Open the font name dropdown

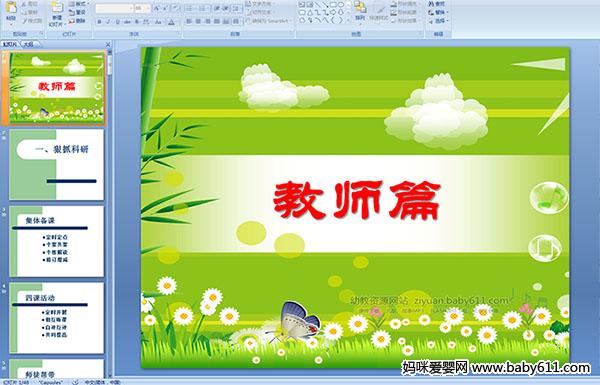pyautogui.click(x=114, y=8)
